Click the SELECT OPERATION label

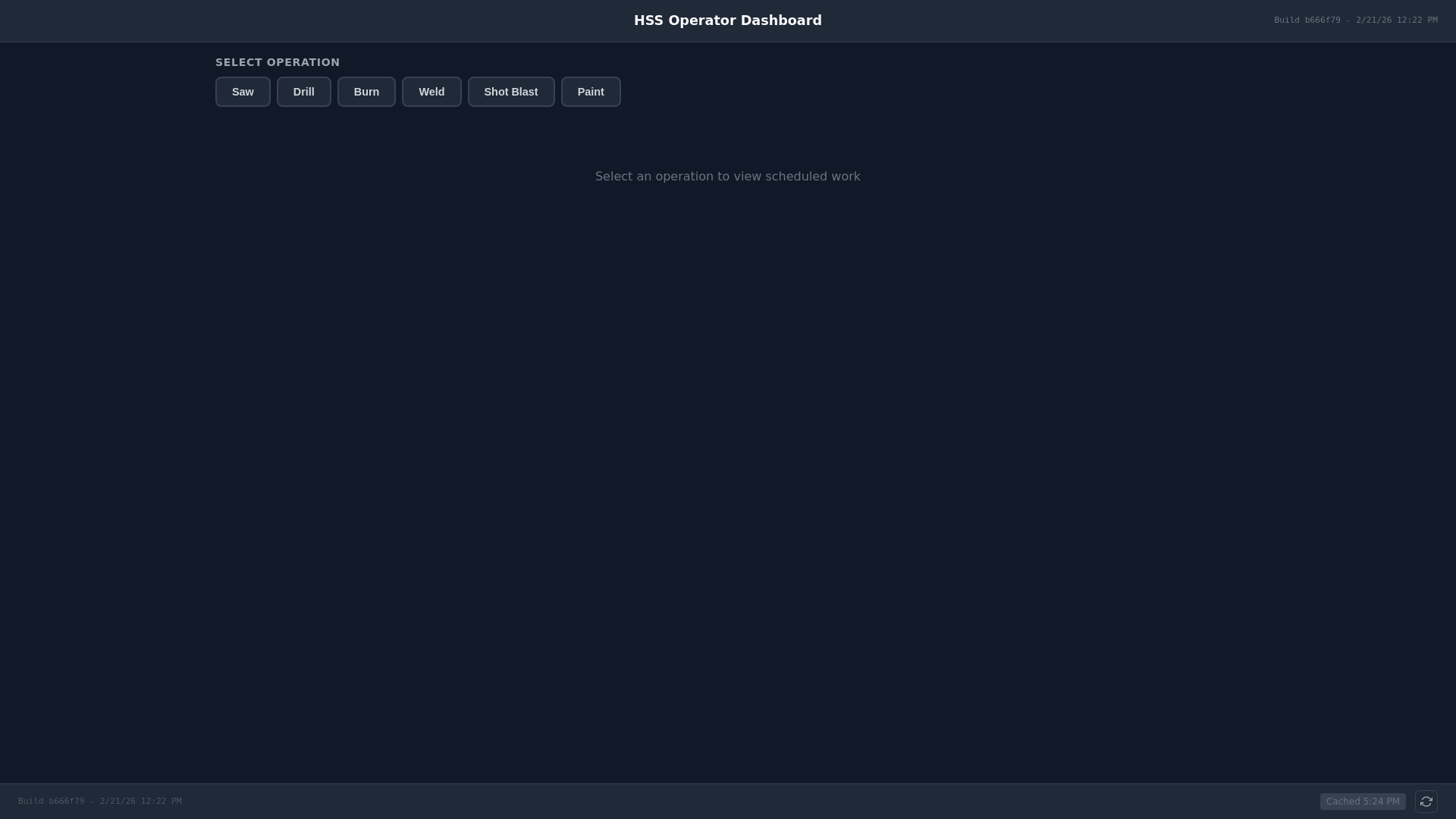[278, 62]
